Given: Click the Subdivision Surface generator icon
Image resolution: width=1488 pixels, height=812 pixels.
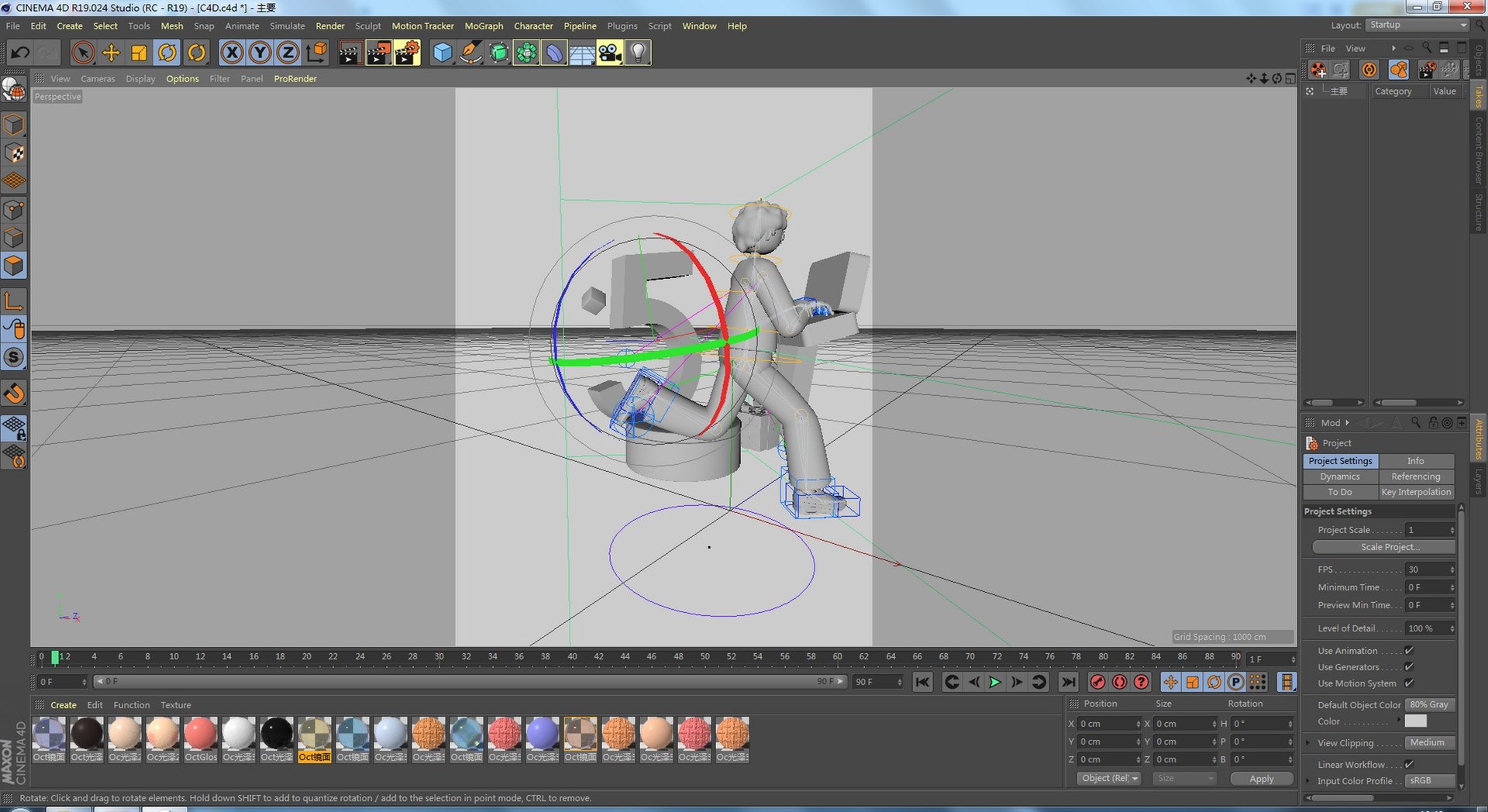Looking at the screenshot, I should (498, 53).
